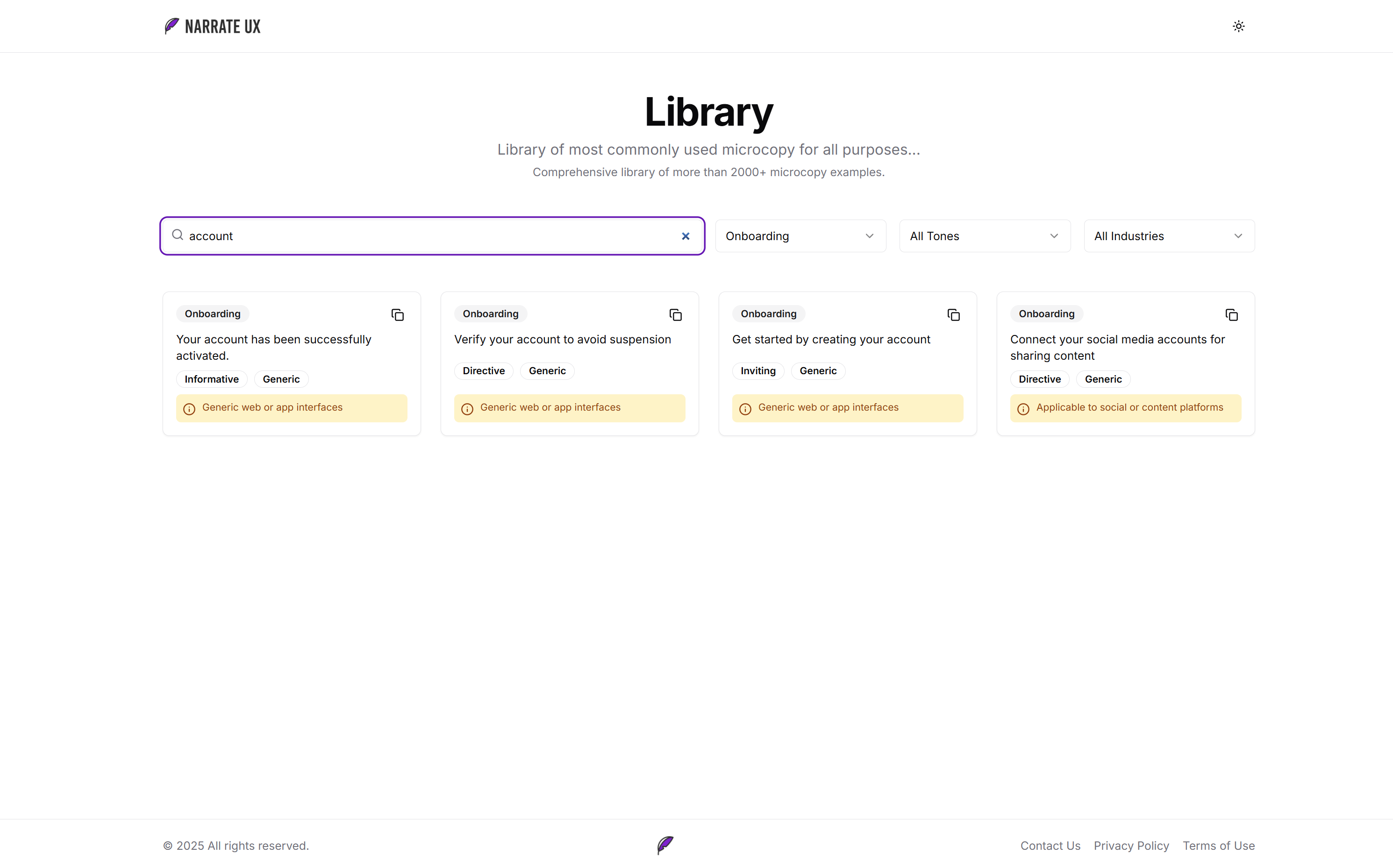Viewport: 1393px width, 868px height.
Task: Open the All Tones dropdown
Action: 984,235
